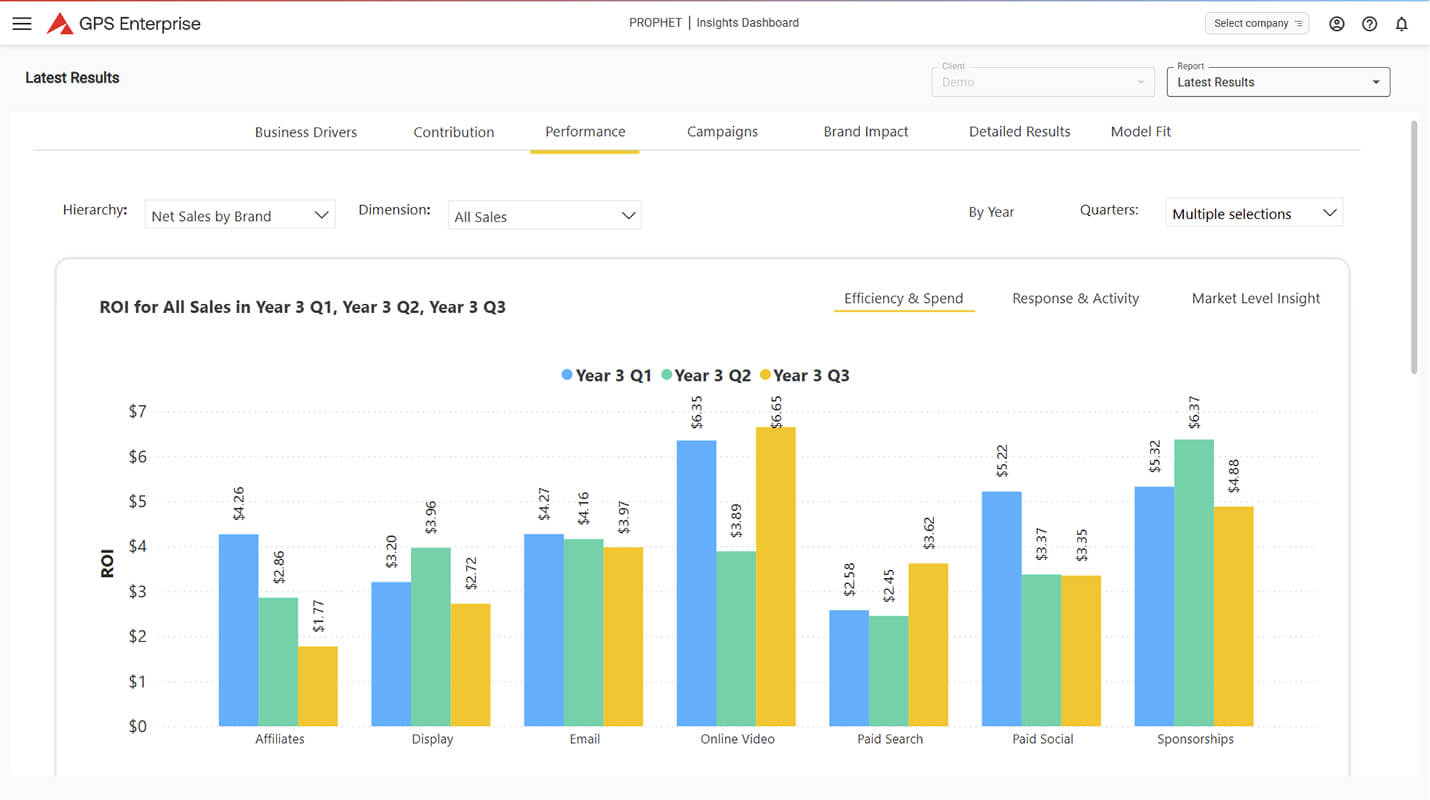Viewport: 1430px width, 800px height.
Task: Go to the Campaigns tab
Action: pos(722,132)
